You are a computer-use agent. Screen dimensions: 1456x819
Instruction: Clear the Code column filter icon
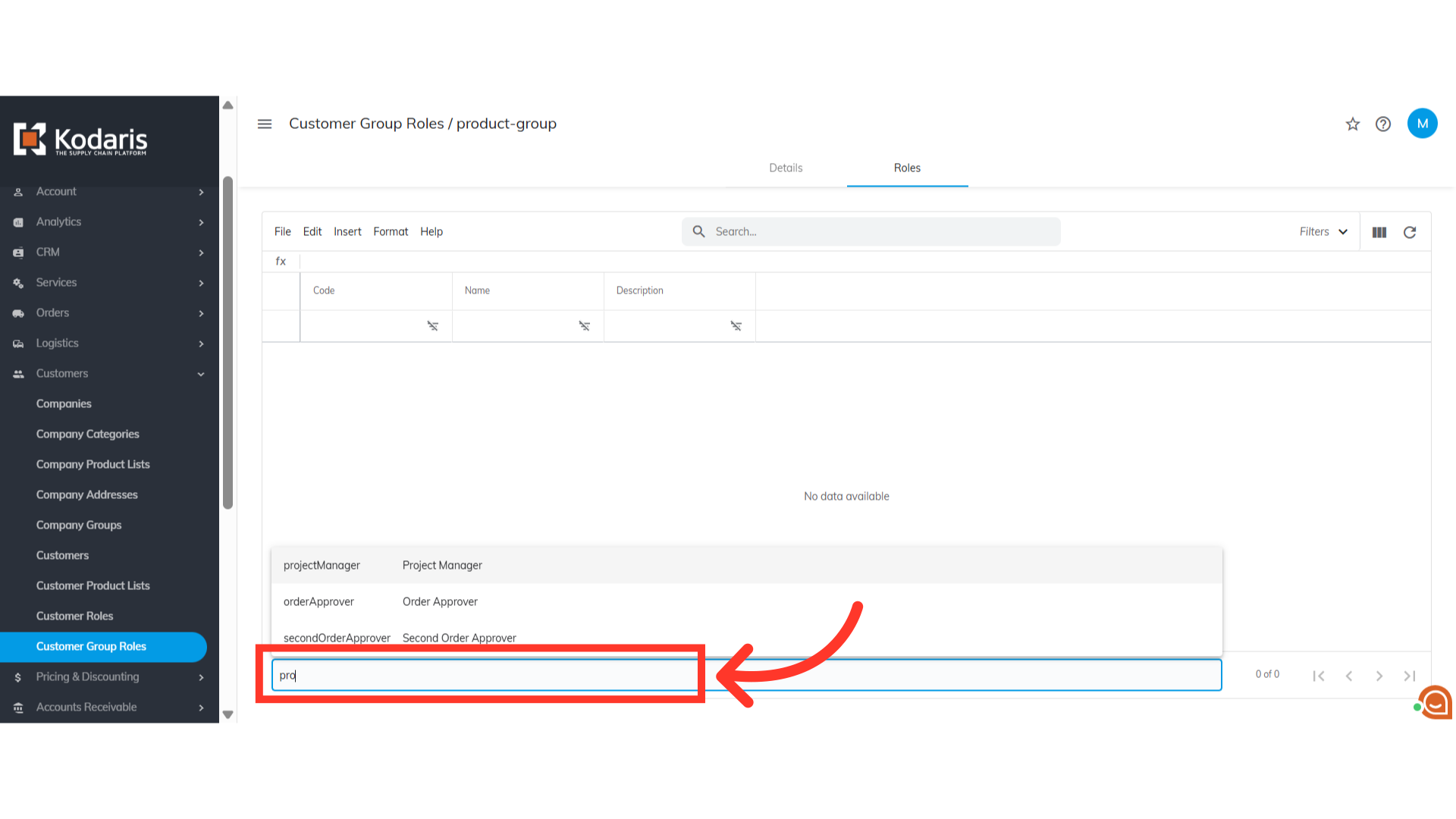(432, 326)
